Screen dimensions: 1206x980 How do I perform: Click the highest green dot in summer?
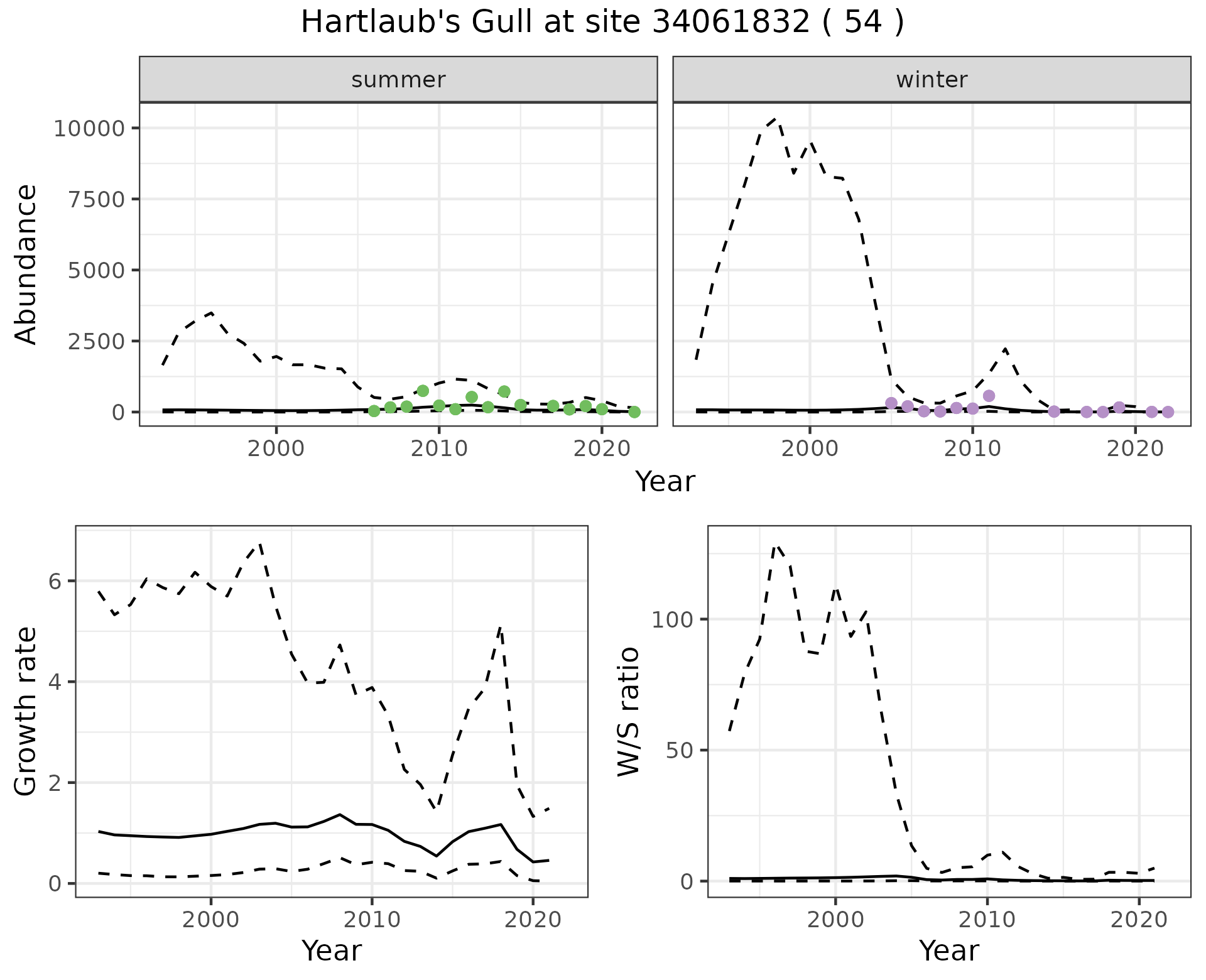[x=423, y=391]
